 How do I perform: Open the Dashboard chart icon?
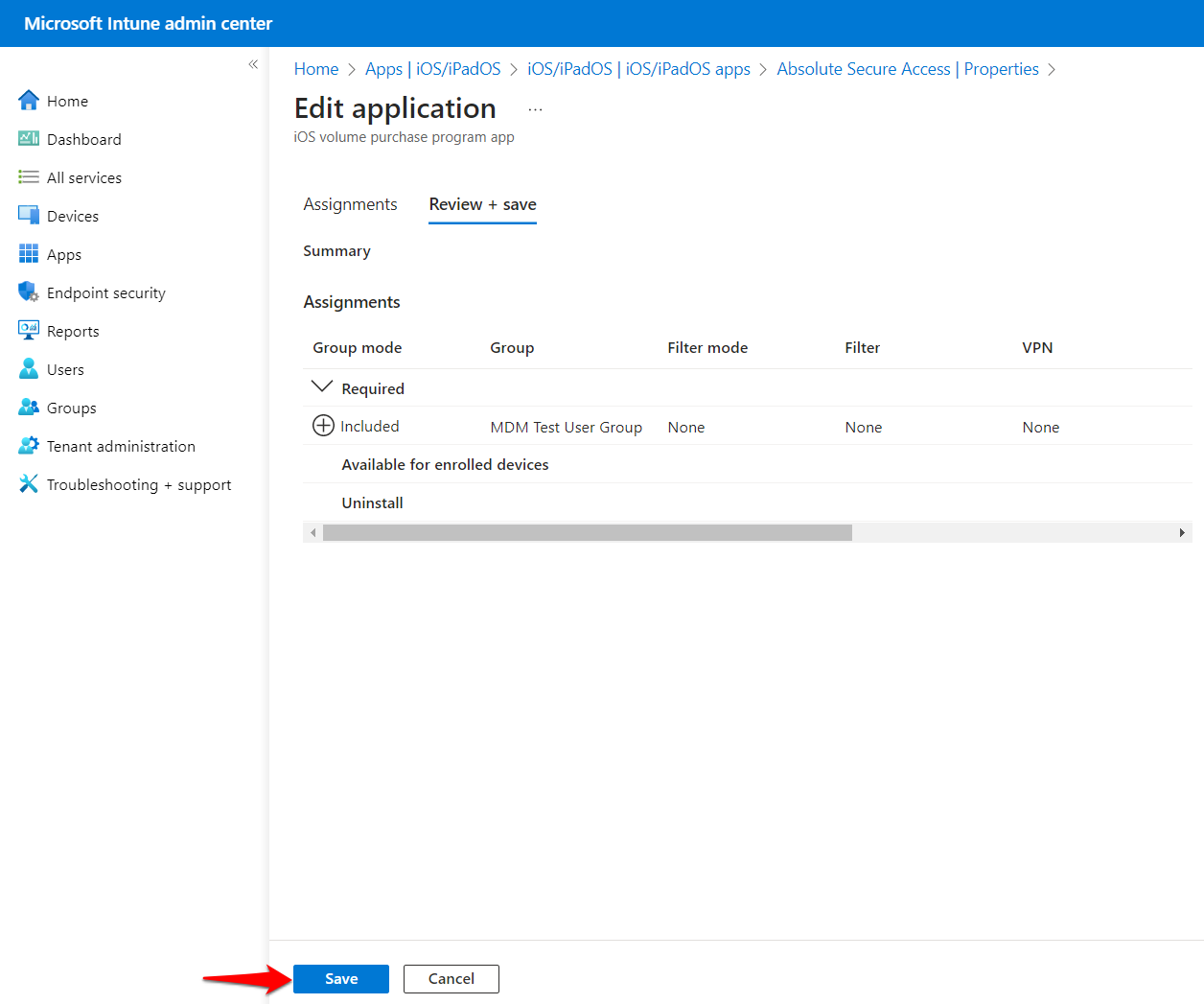[29, 139]
